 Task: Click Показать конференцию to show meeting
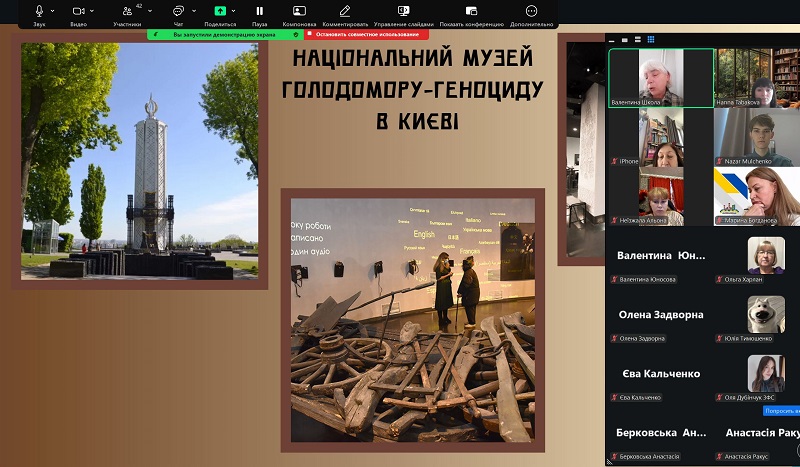tap(471, 11)
